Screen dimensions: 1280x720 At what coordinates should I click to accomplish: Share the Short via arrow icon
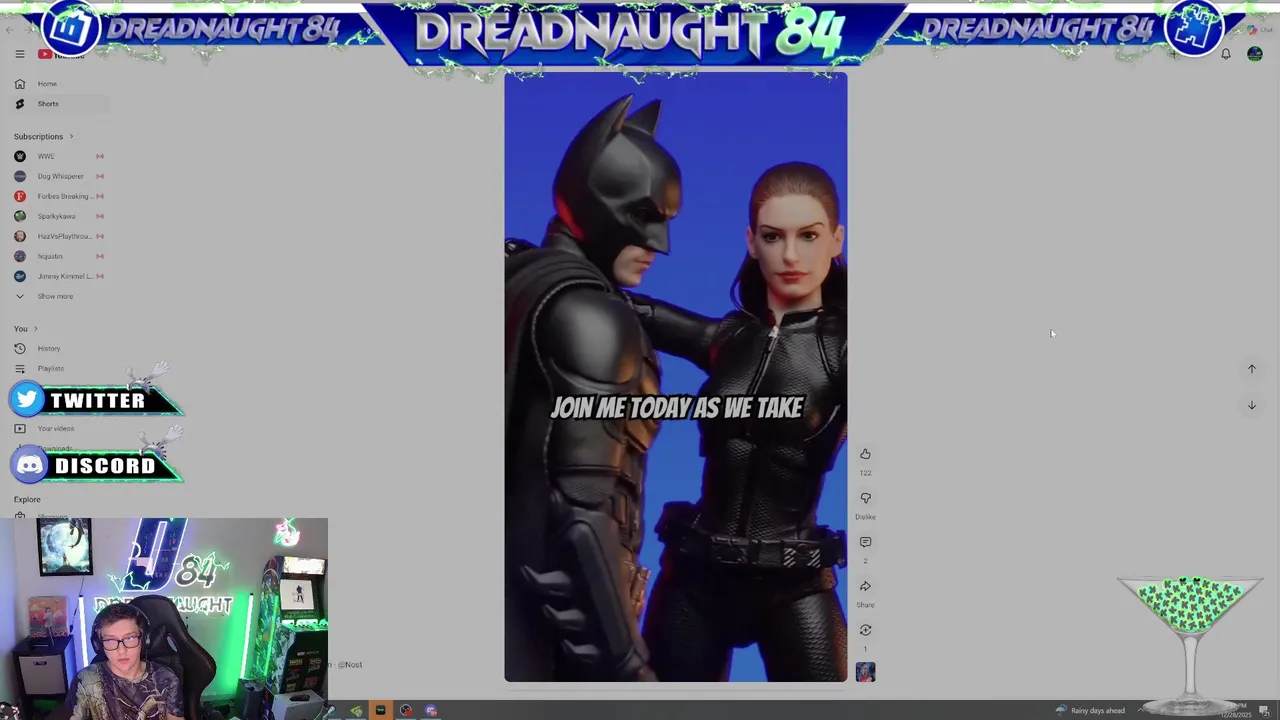point(865,586)
